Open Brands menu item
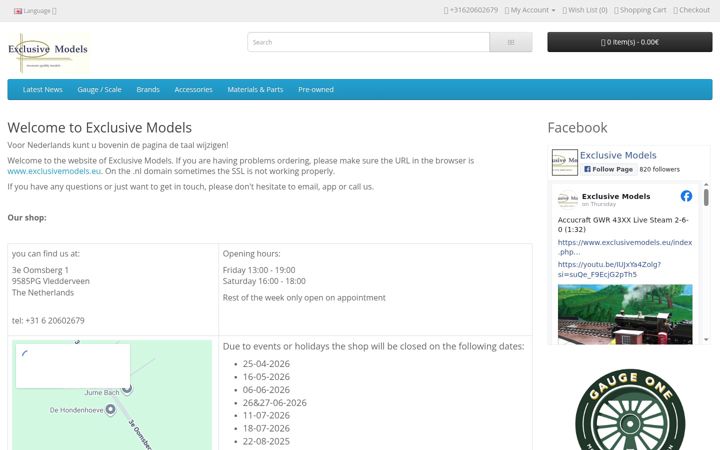 point(148,90)
